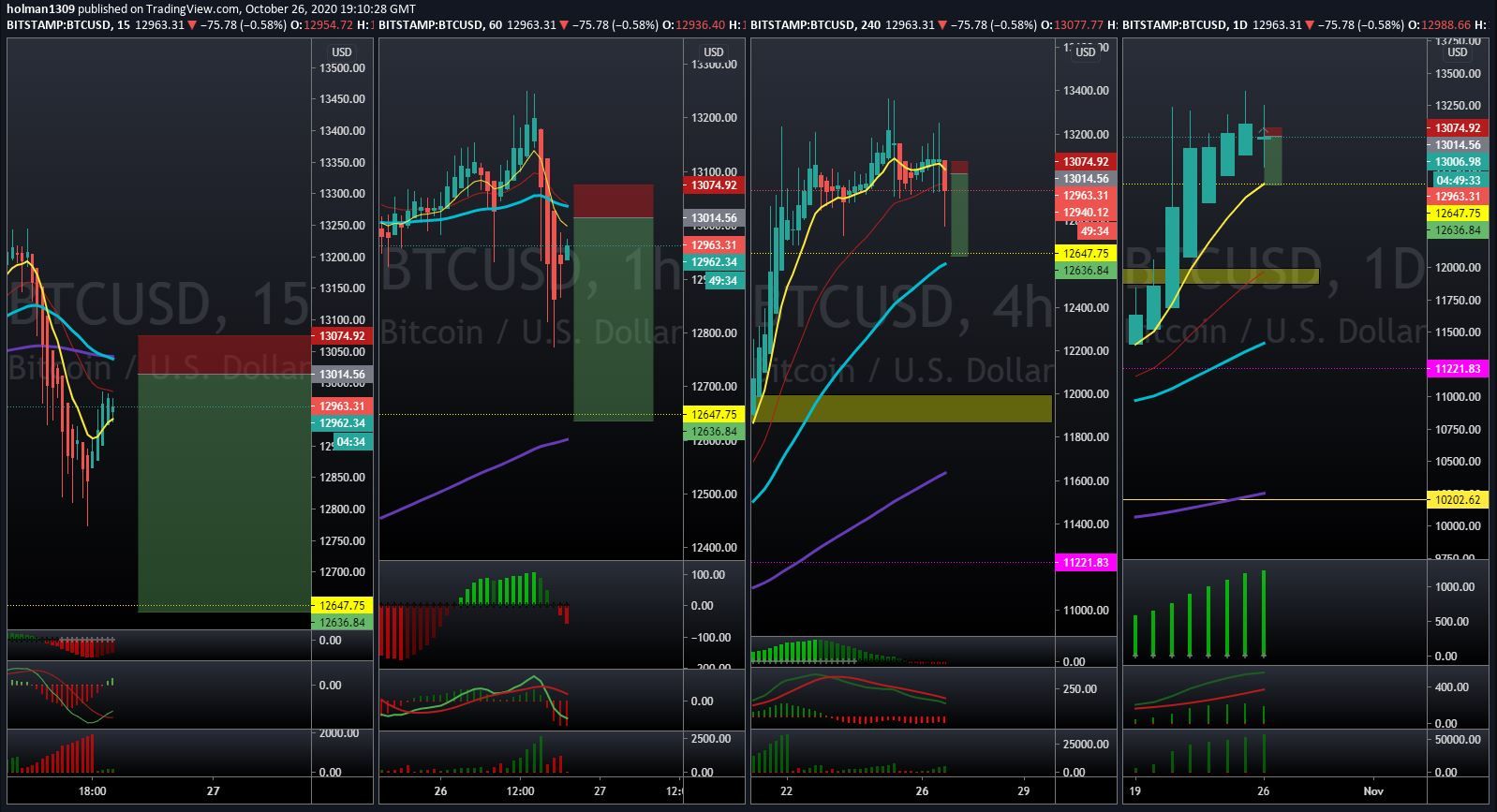Image resolution: width=1497 pixels, height=812 pixels.
Task: Click the 22 date label on the 4h axis
Action: click(x=787, y=790)
